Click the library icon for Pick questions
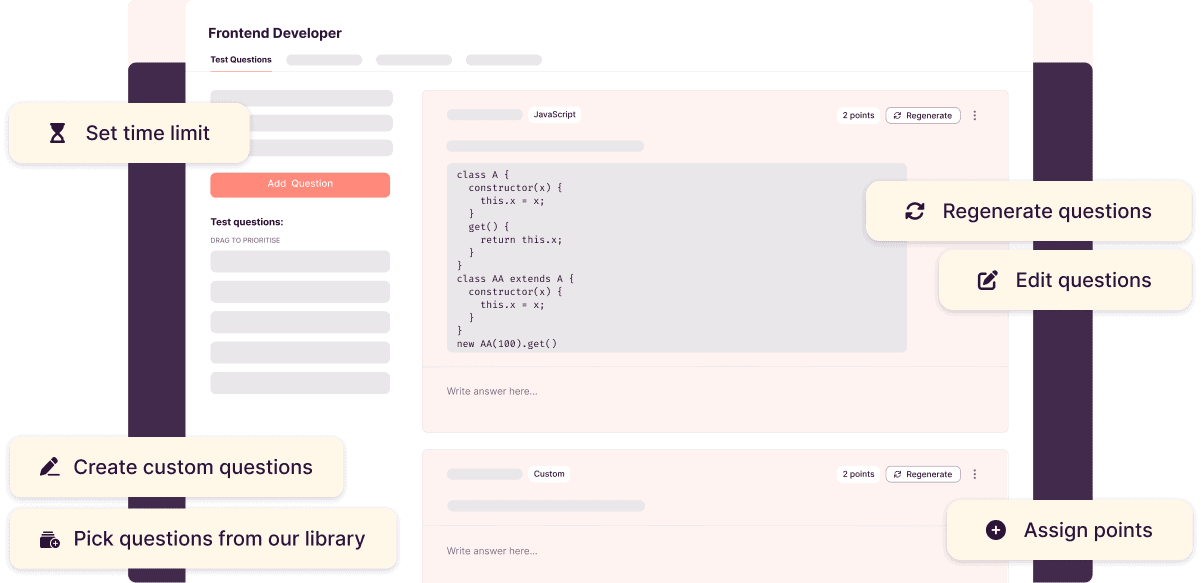1201x583 pixels. pos(50,538)
